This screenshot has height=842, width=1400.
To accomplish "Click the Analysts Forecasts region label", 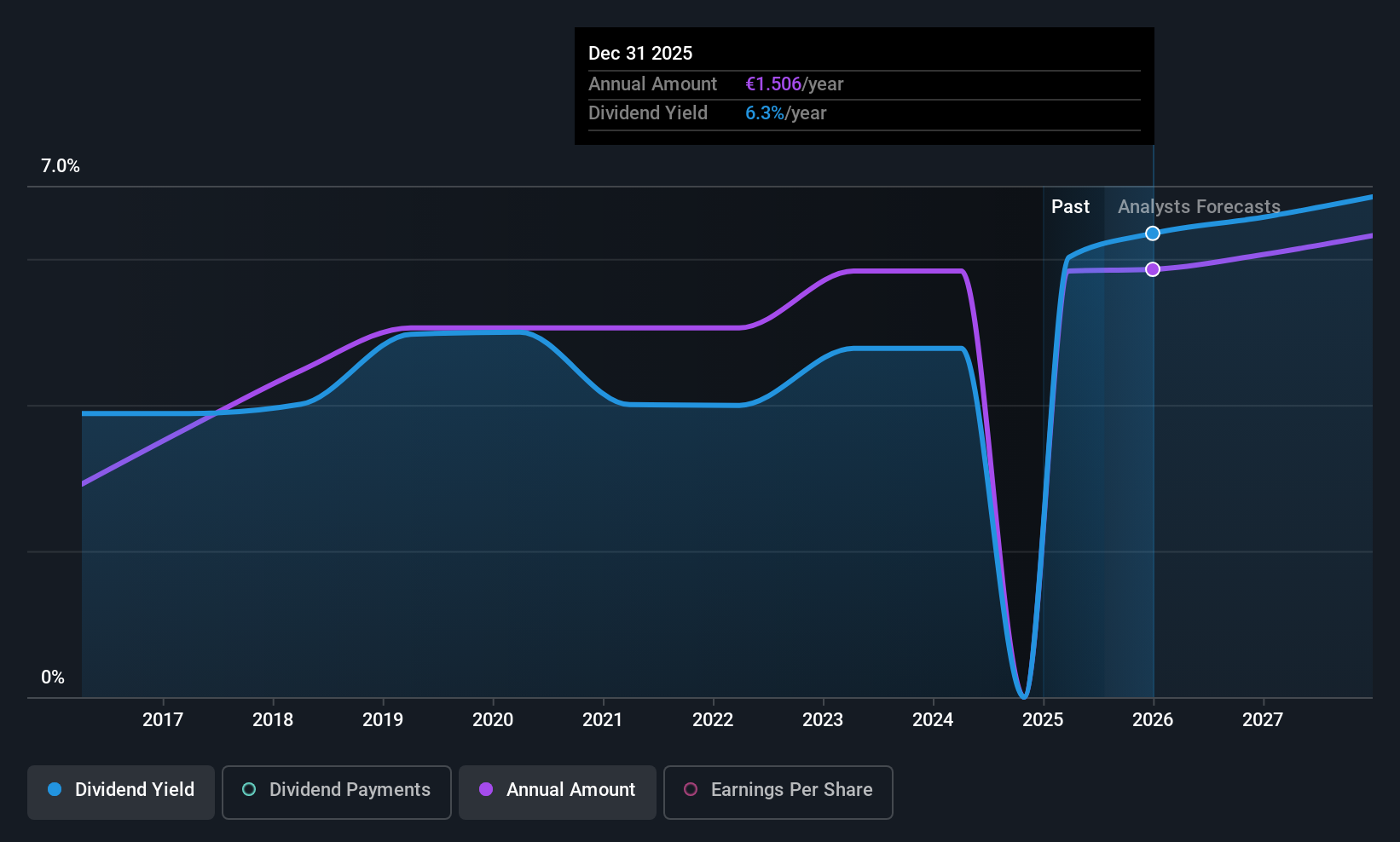I will (1199, 206).
